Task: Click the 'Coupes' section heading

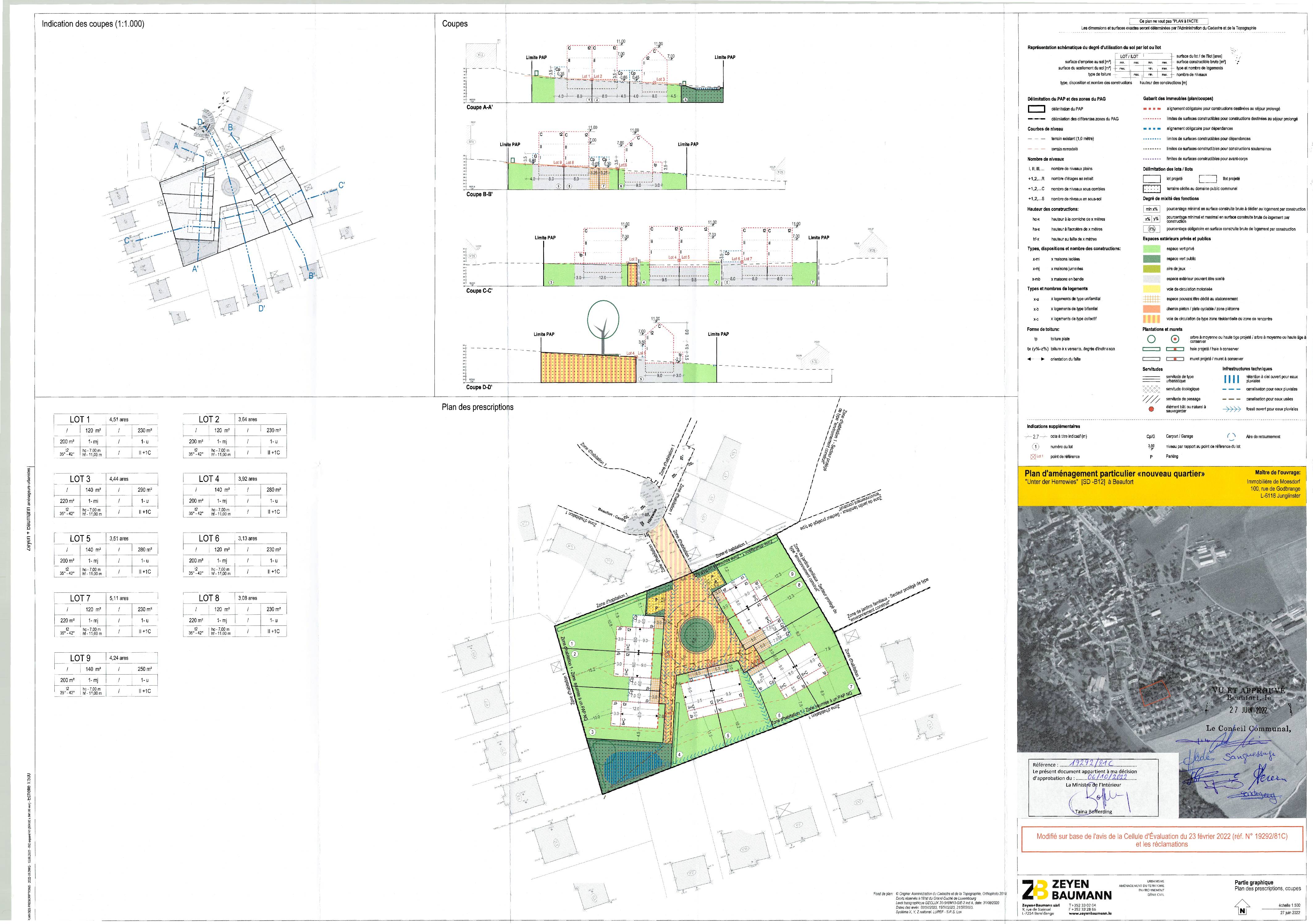Action: click(455, 24)
